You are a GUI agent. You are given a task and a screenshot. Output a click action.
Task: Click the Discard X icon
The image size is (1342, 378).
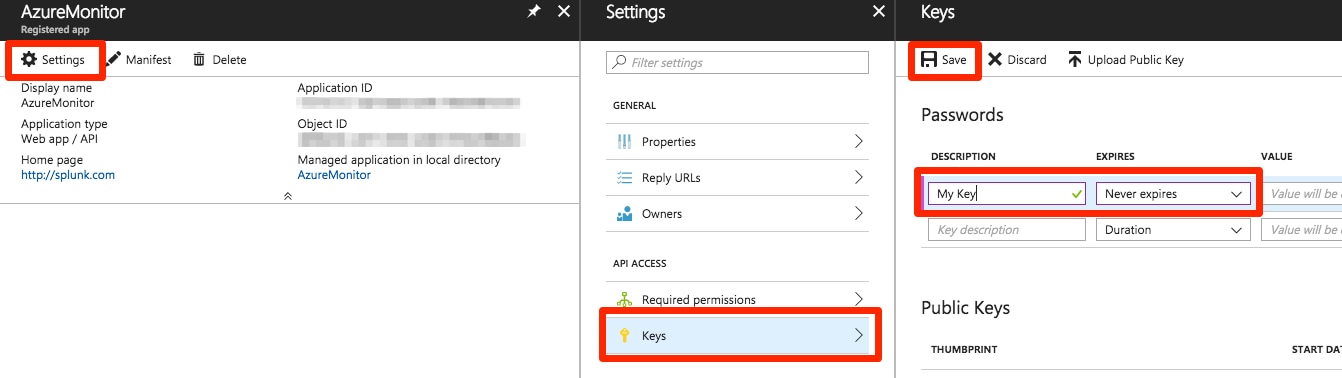tap(994, 60)
